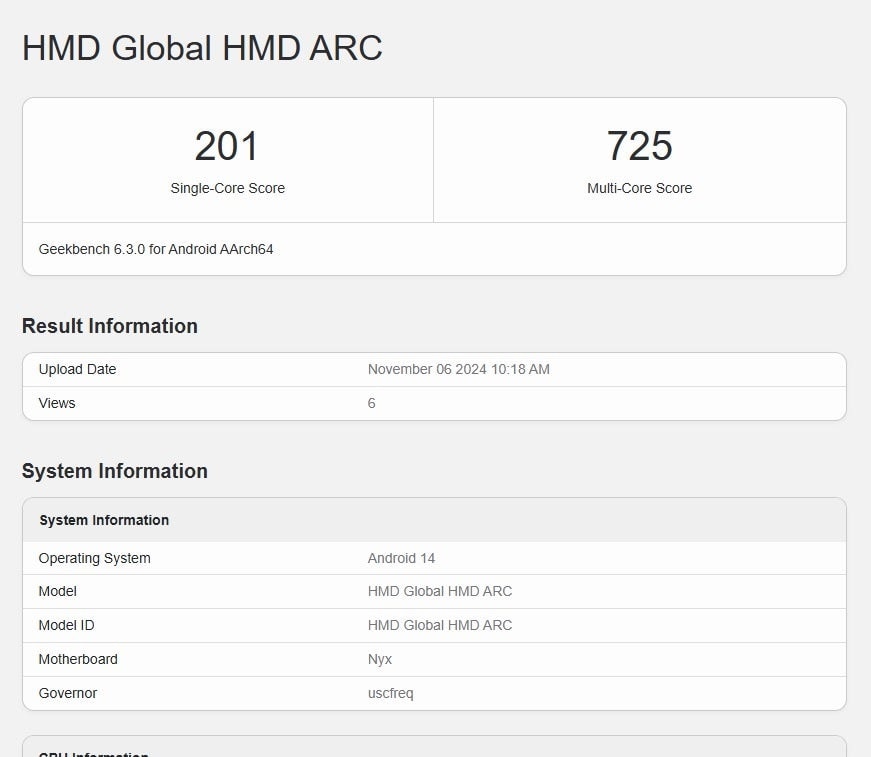Click the System Information section heading
Screen dimensions: 871x757
point(114,471)
